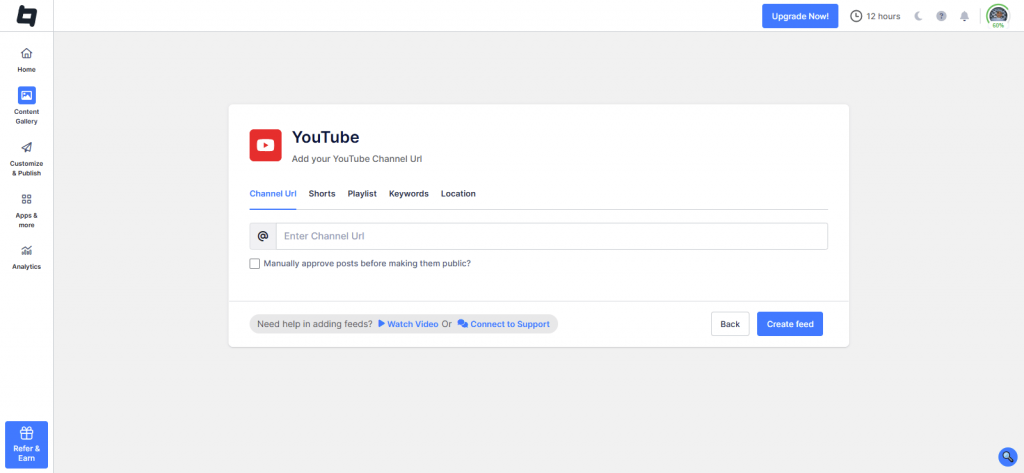Toggle dark mode moon icon
The width and height of the screenshot is (1024, 473).
918,16
